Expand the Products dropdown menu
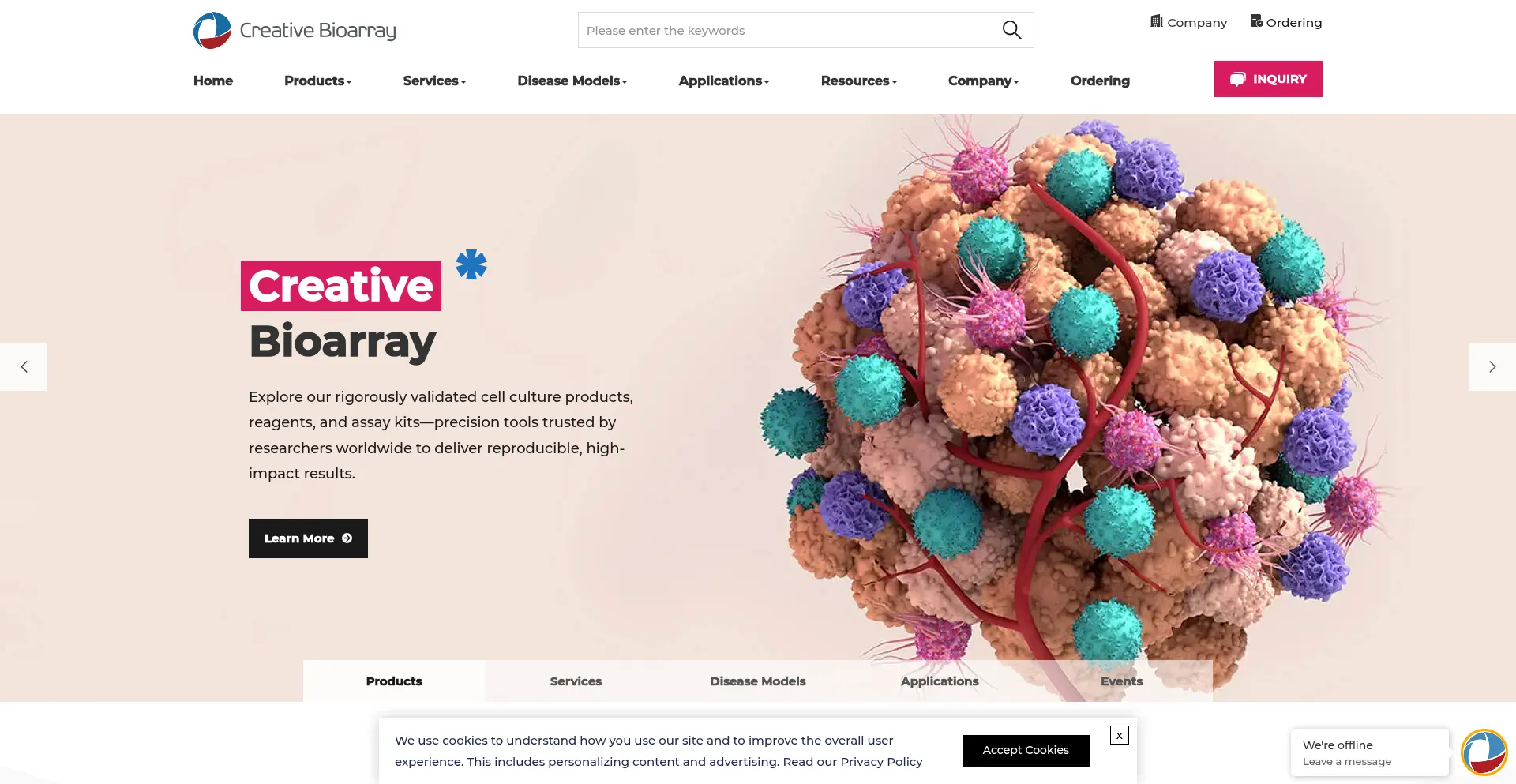The image size is (1516, 784). (318, 81)
